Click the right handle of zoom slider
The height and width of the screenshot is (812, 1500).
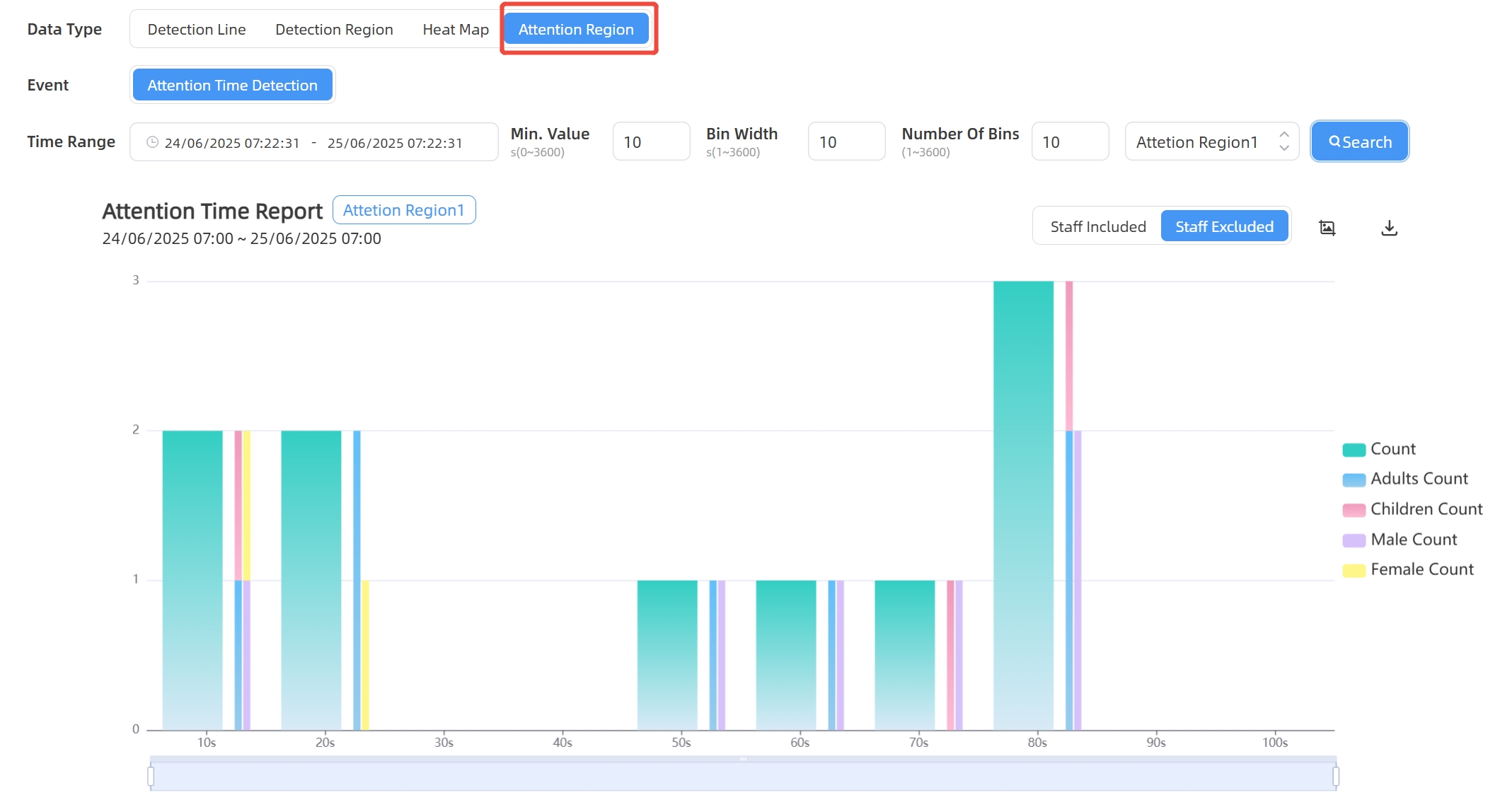click(1335, 777)
